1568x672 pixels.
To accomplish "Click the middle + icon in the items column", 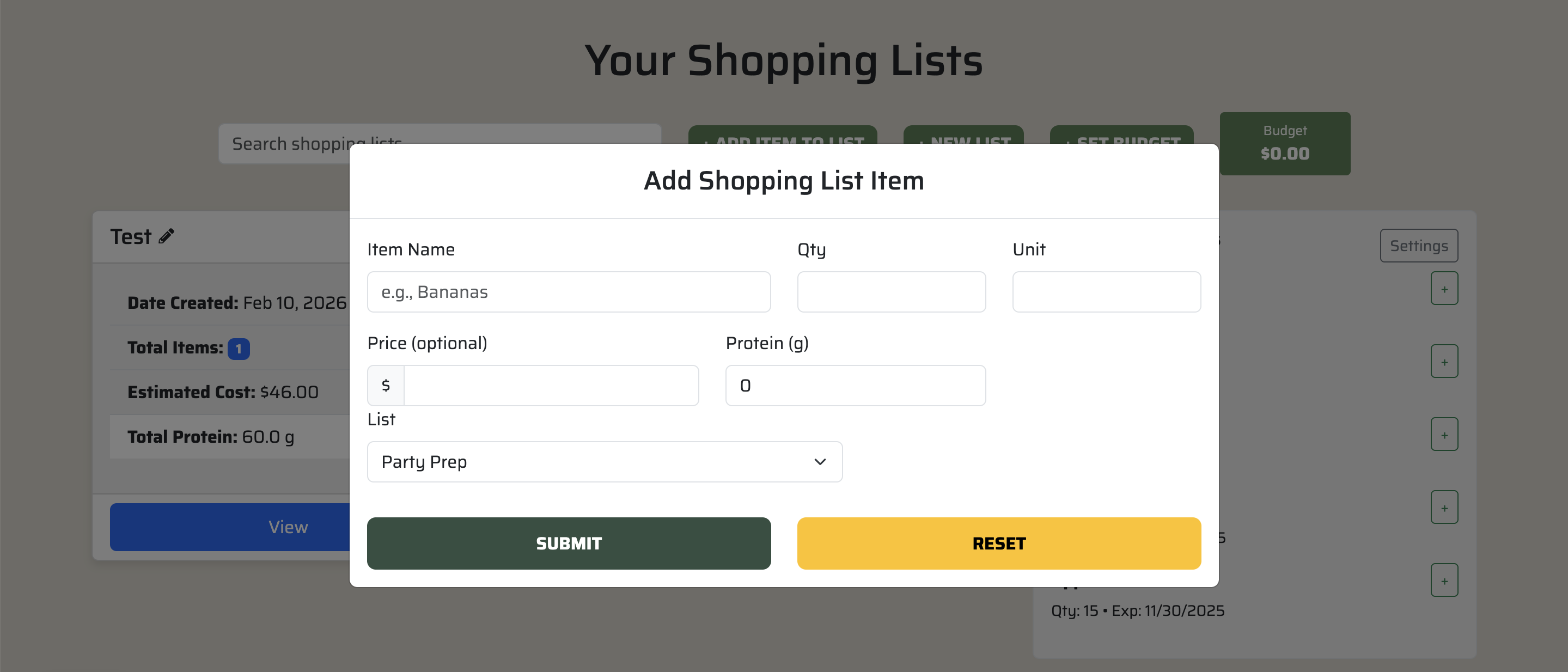I will click(x=1444, y=433).
